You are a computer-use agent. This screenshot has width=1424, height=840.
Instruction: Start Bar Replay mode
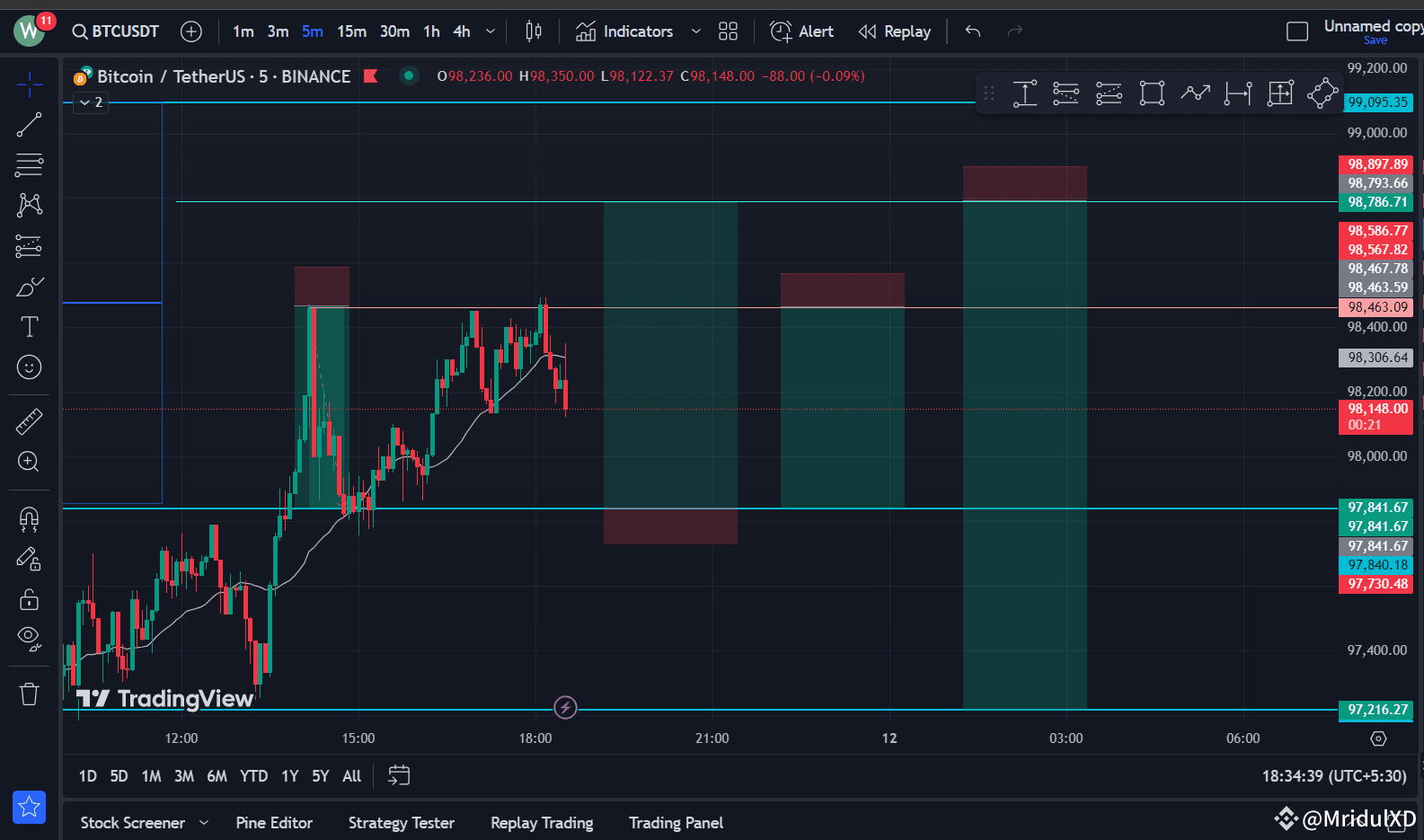pos(895,31)
